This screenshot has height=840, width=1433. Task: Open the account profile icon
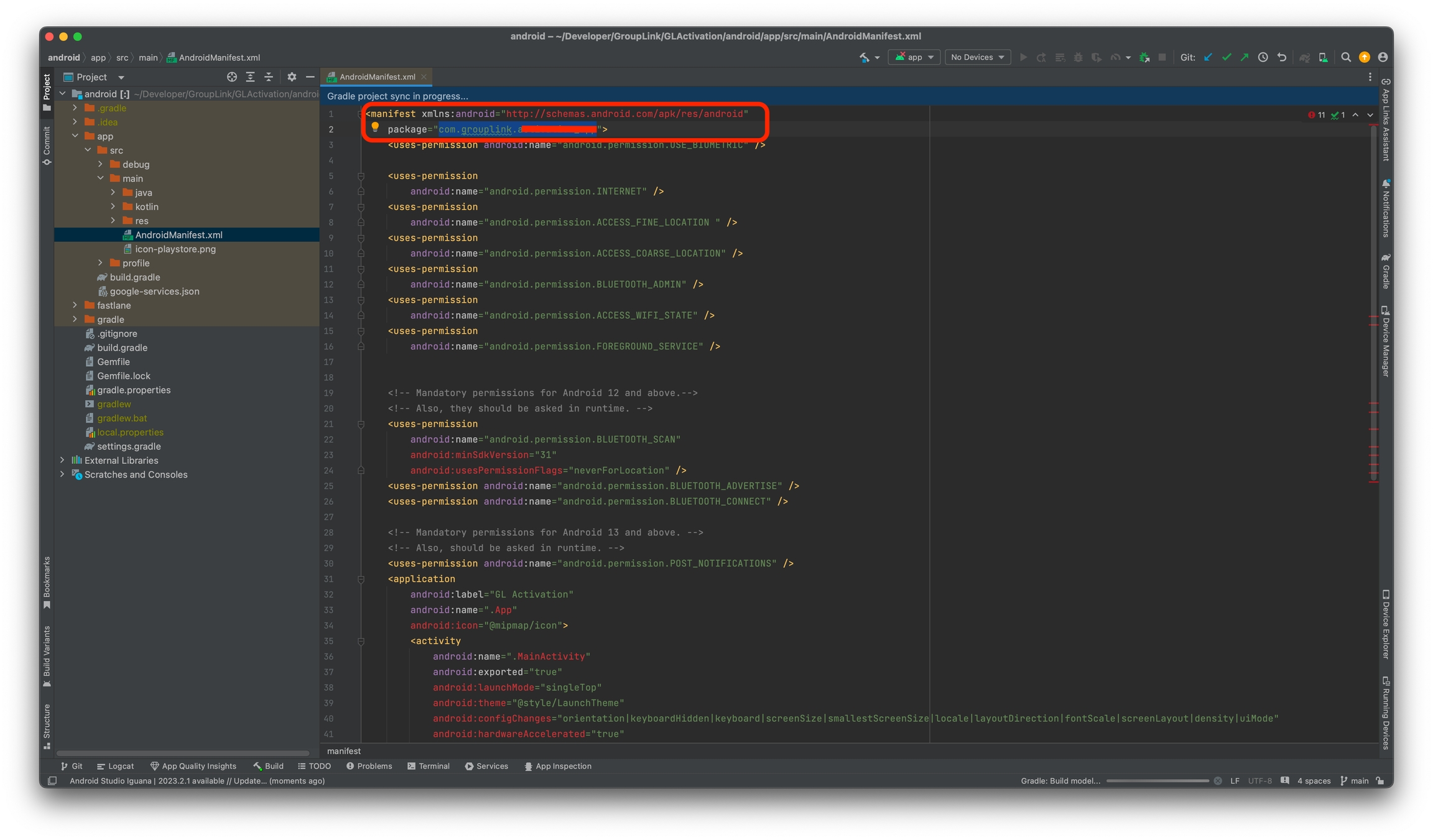click(x=1383, y=57)
